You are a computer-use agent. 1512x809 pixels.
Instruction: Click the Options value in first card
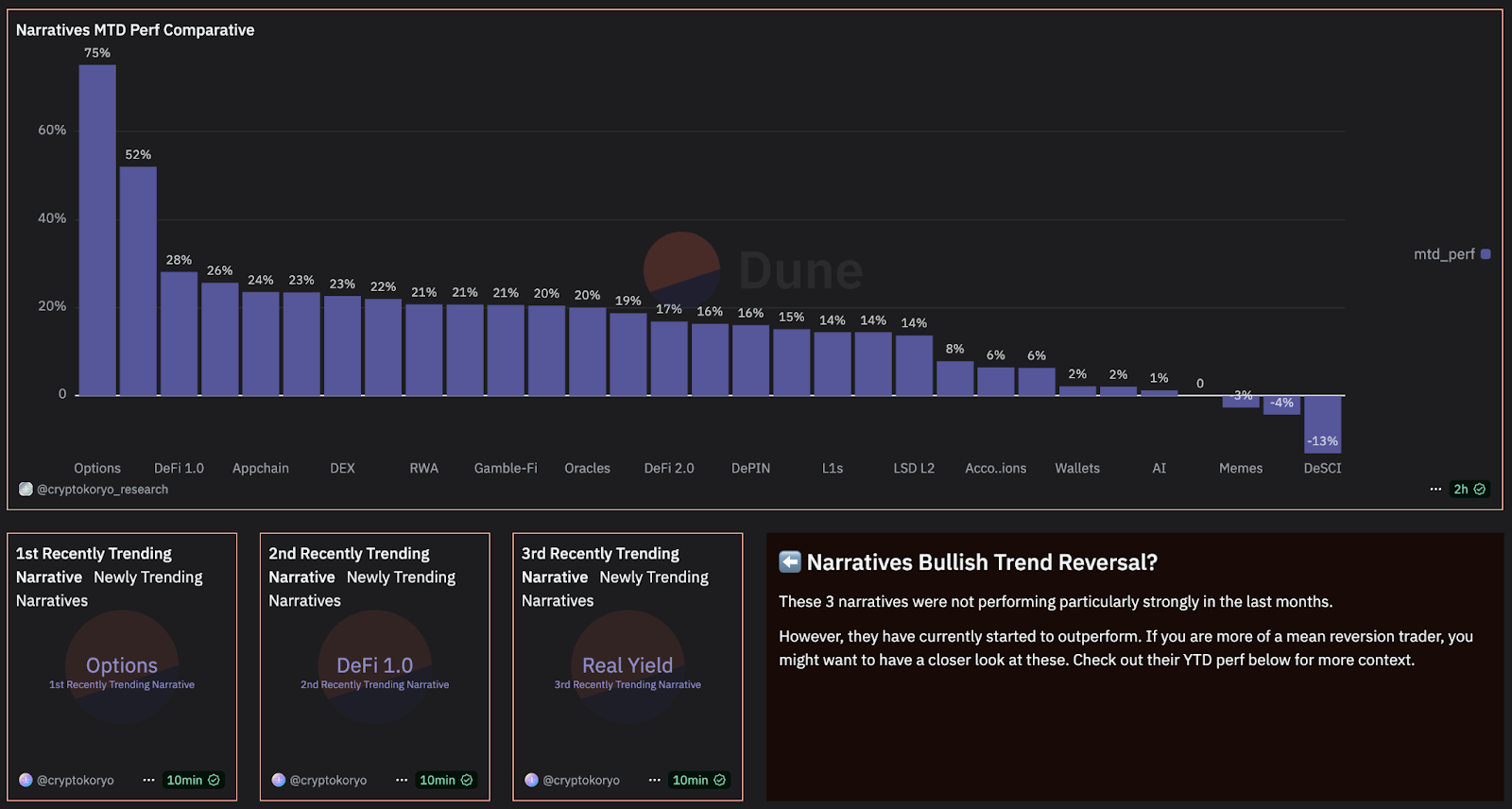point(122,665)
